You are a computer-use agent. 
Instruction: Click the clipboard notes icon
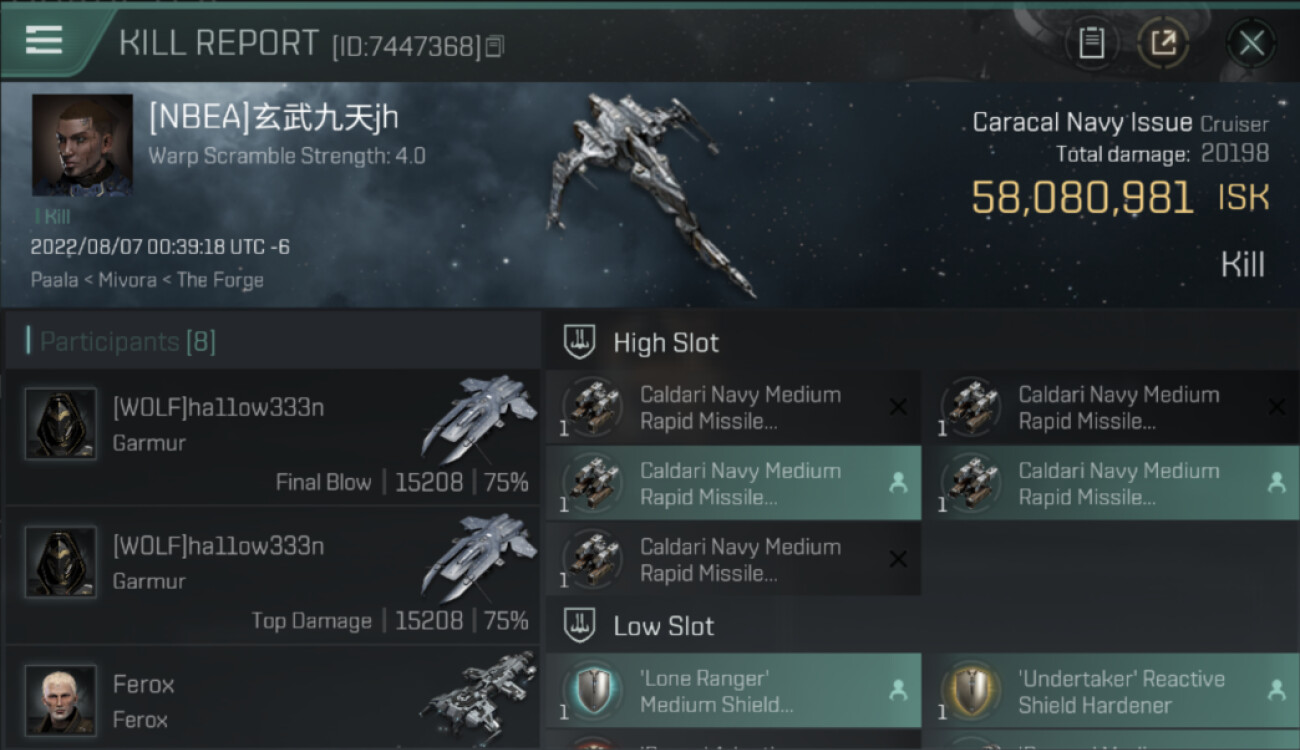coord(1091,43)
